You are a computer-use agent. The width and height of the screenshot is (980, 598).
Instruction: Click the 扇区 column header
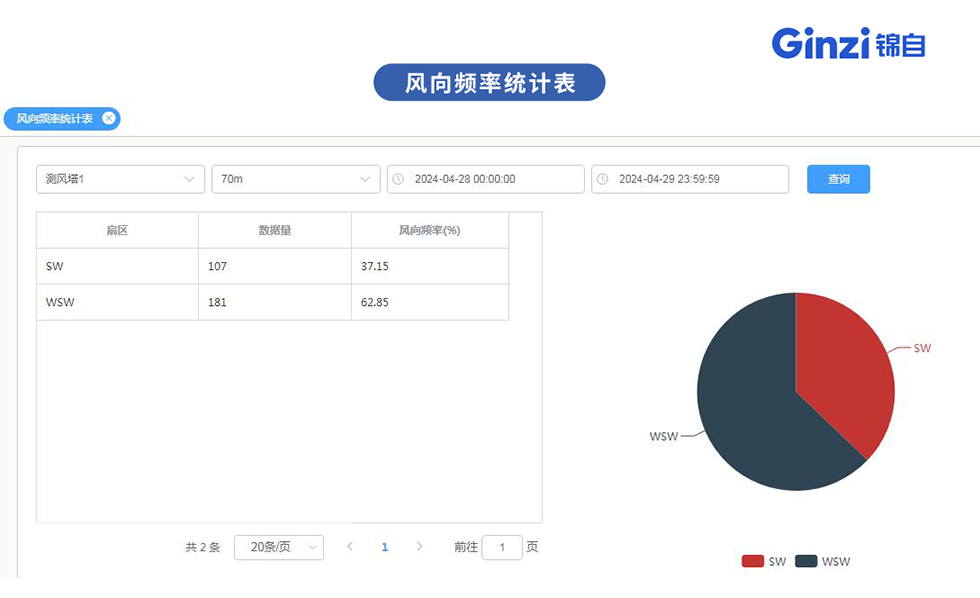click(x=118, y=231)
